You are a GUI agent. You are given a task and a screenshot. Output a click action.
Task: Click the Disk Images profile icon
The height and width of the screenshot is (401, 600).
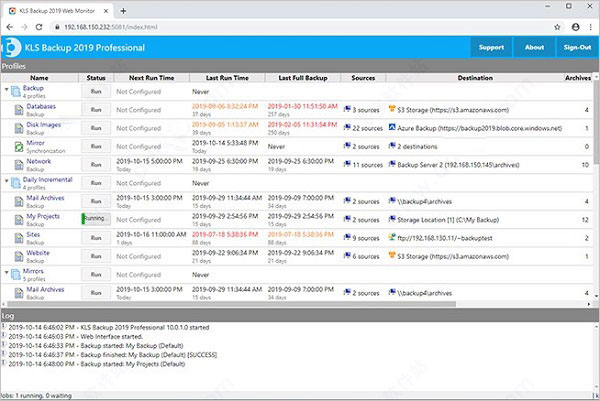(19, 128)
